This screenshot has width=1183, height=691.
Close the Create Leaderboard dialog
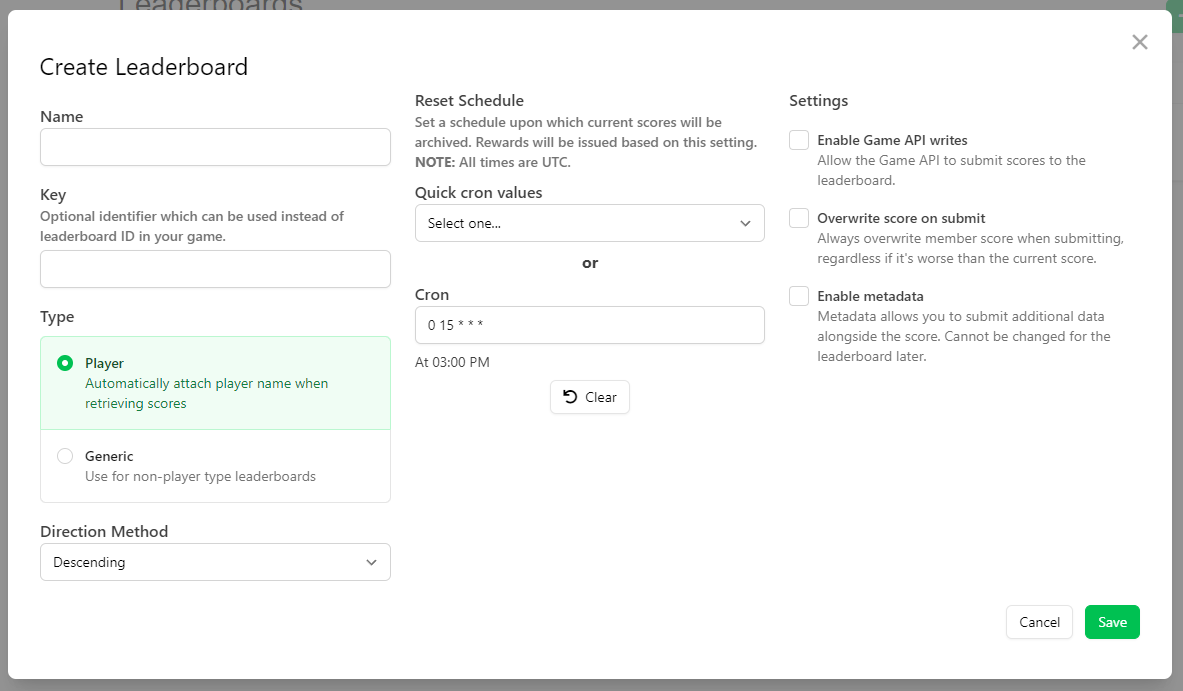click(x=1139, y=42)
